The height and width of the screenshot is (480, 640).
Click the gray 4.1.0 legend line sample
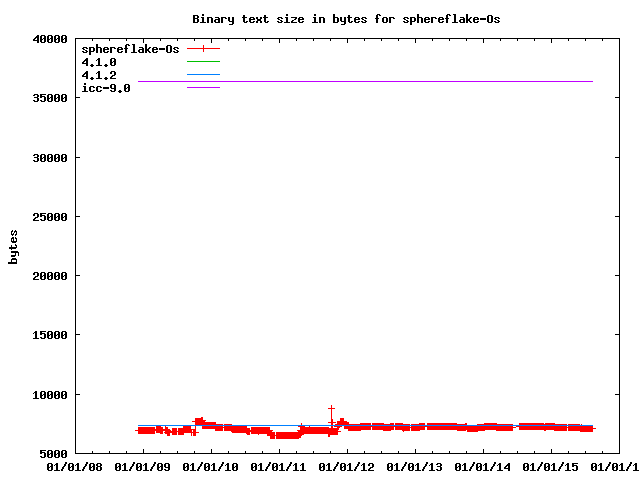click(203, 62)
